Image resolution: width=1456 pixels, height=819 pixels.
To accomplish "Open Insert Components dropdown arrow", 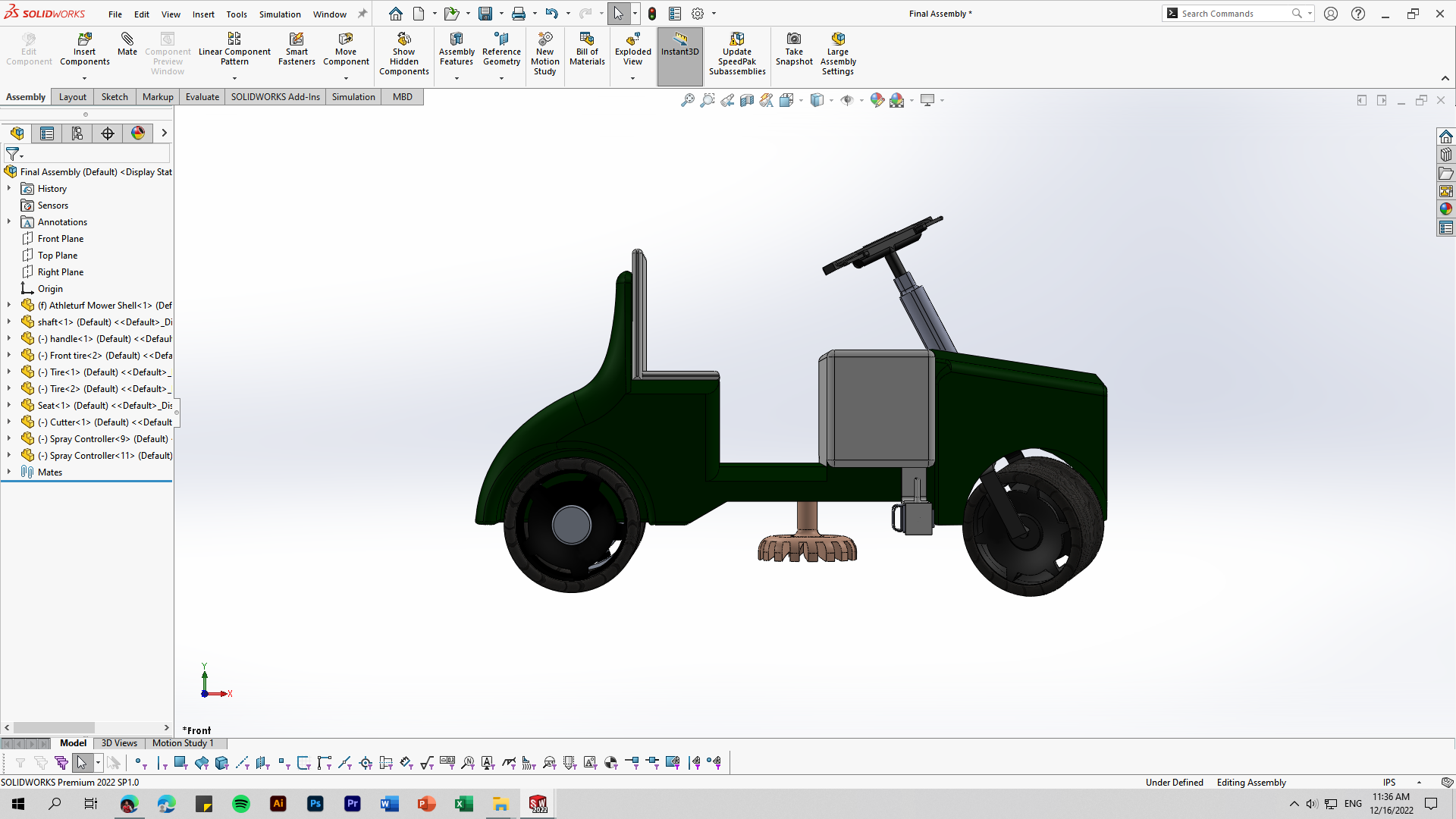I will pos(84,78).
